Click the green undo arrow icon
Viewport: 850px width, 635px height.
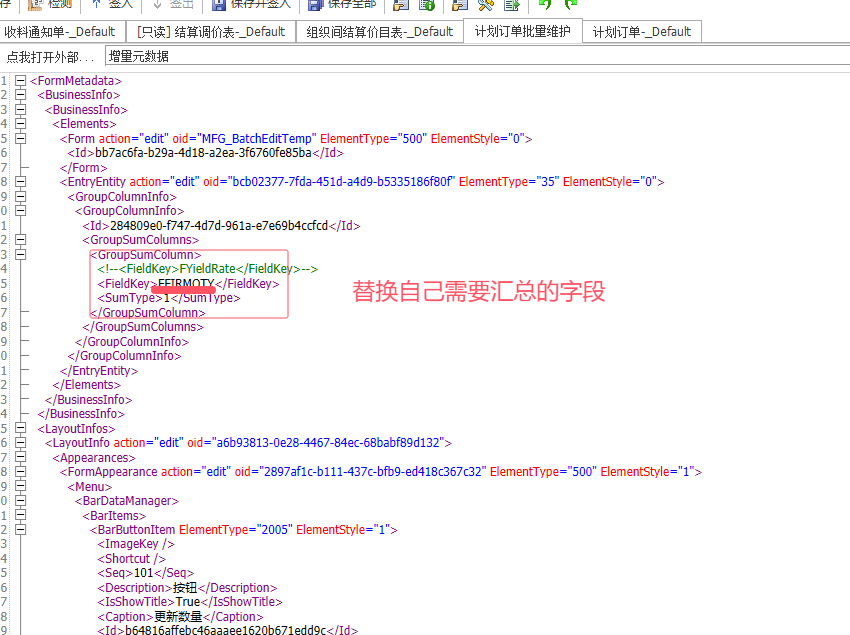click(545, 5)
